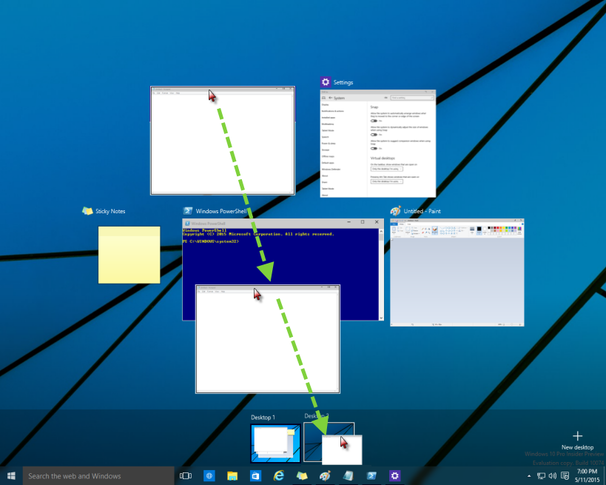Image resolution: width=606 pixels, height=485 pixels.
Task: Open the volume tray icon
Action: 553,476
